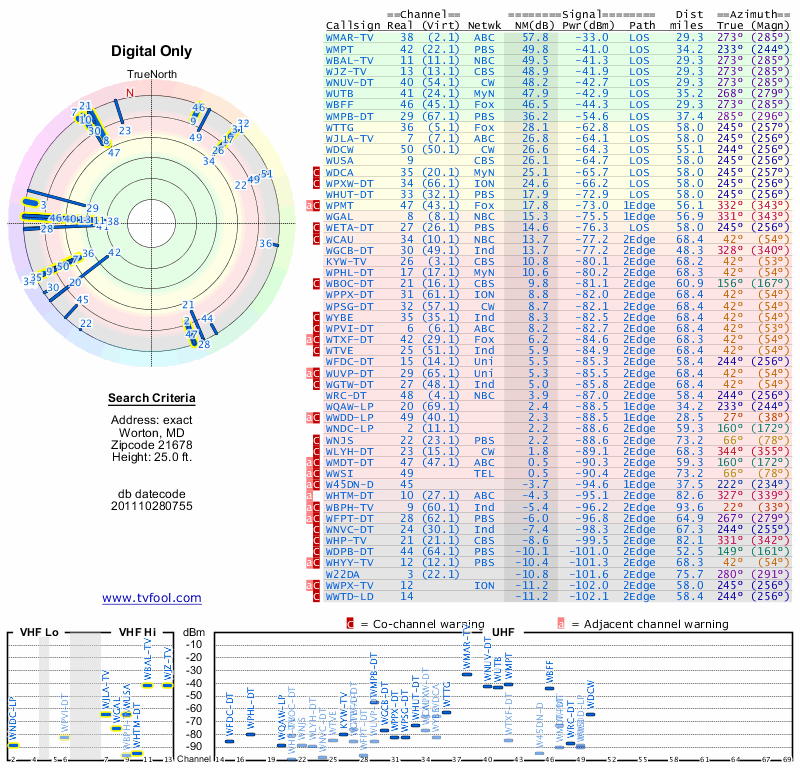The image size is (800, 768).
Task: Open the WMAR-TV callsign link
Action: tap(349, 38)
